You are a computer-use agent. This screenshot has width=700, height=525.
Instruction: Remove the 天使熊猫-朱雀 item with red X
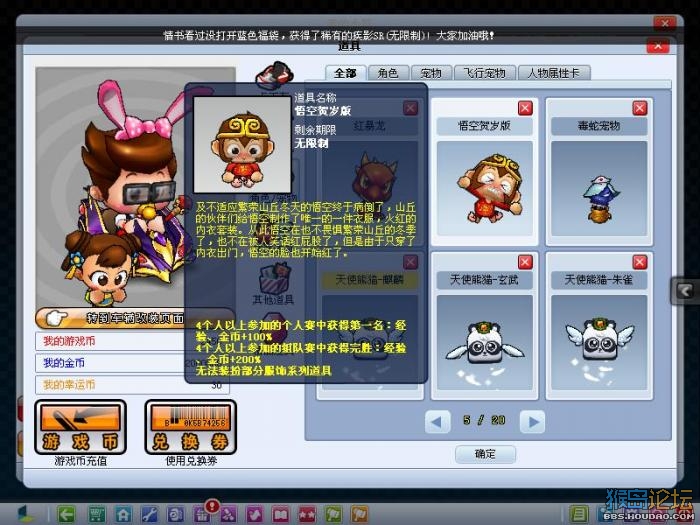pyautogui.click(x=640, y=262)
